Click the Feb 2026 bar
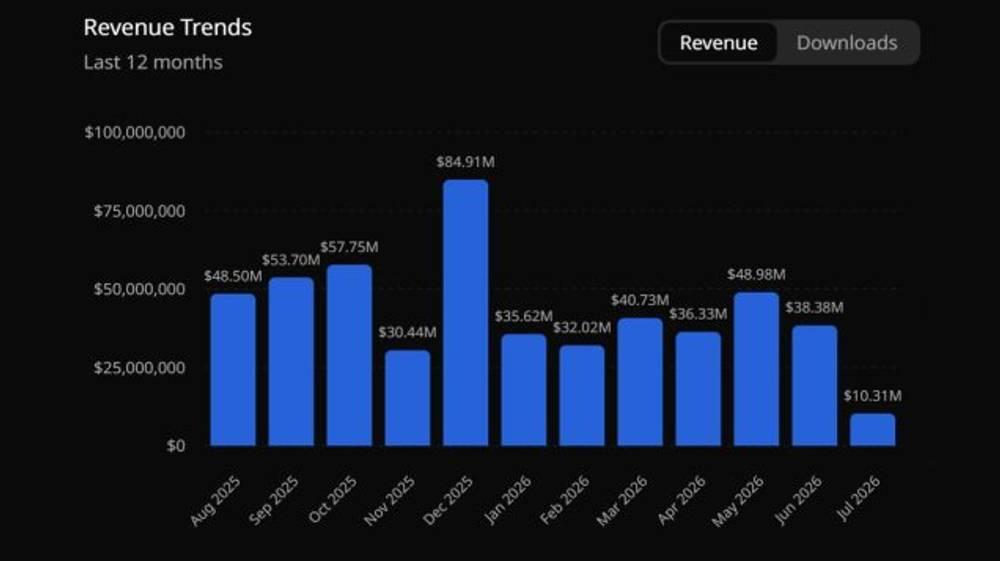Viewport: 1000px width, 561px height. click(x=582, y=396)
